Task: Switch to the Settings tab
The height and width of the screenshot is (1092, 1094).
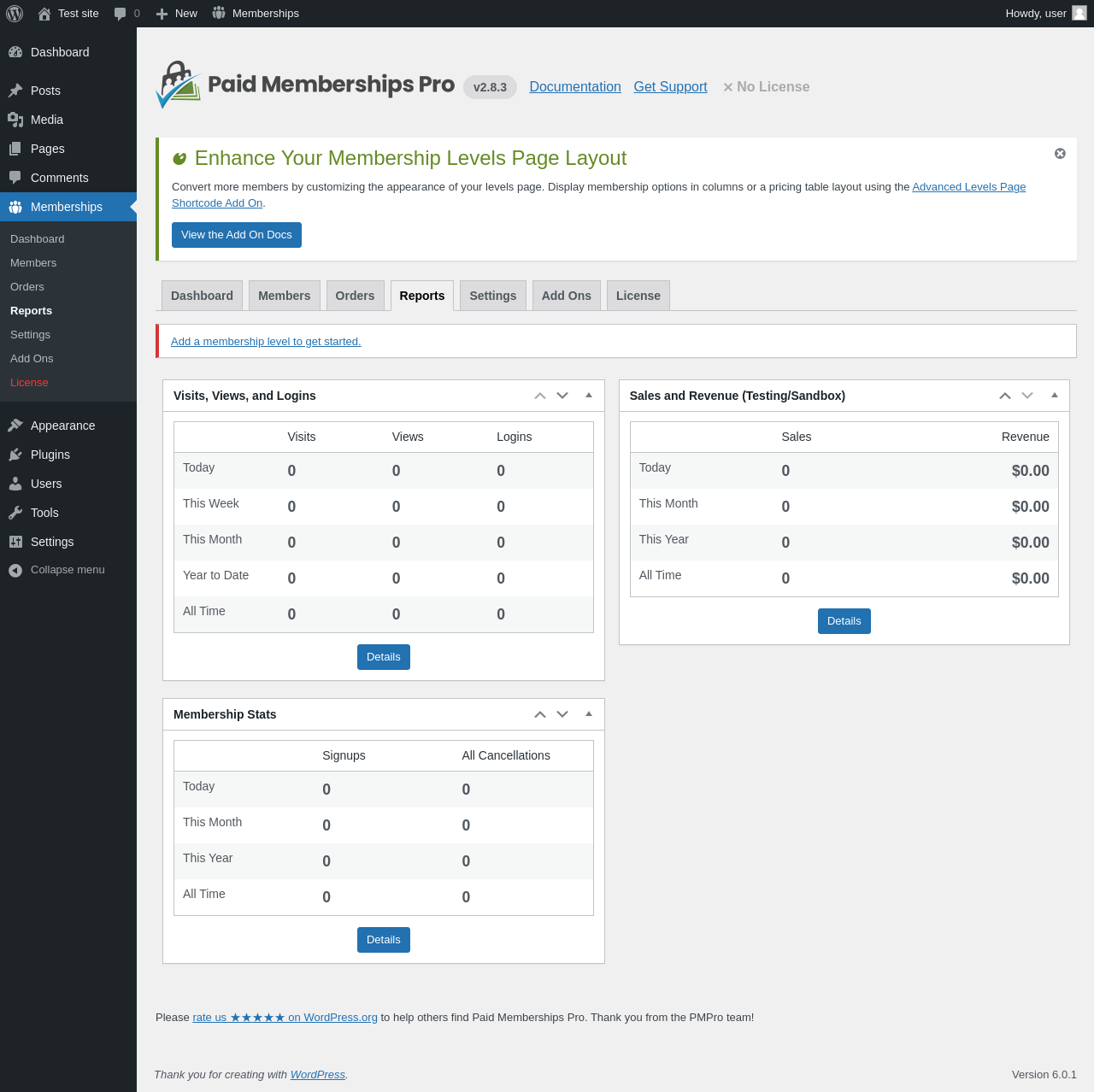Action: click(x=493, y=296)
